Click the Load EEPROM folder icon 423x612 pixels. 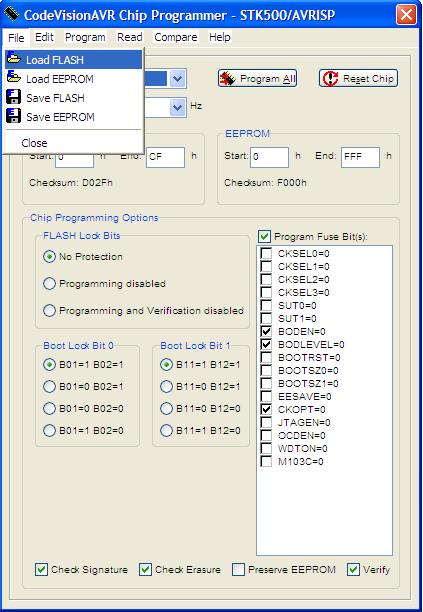click(x=14, y=77)
